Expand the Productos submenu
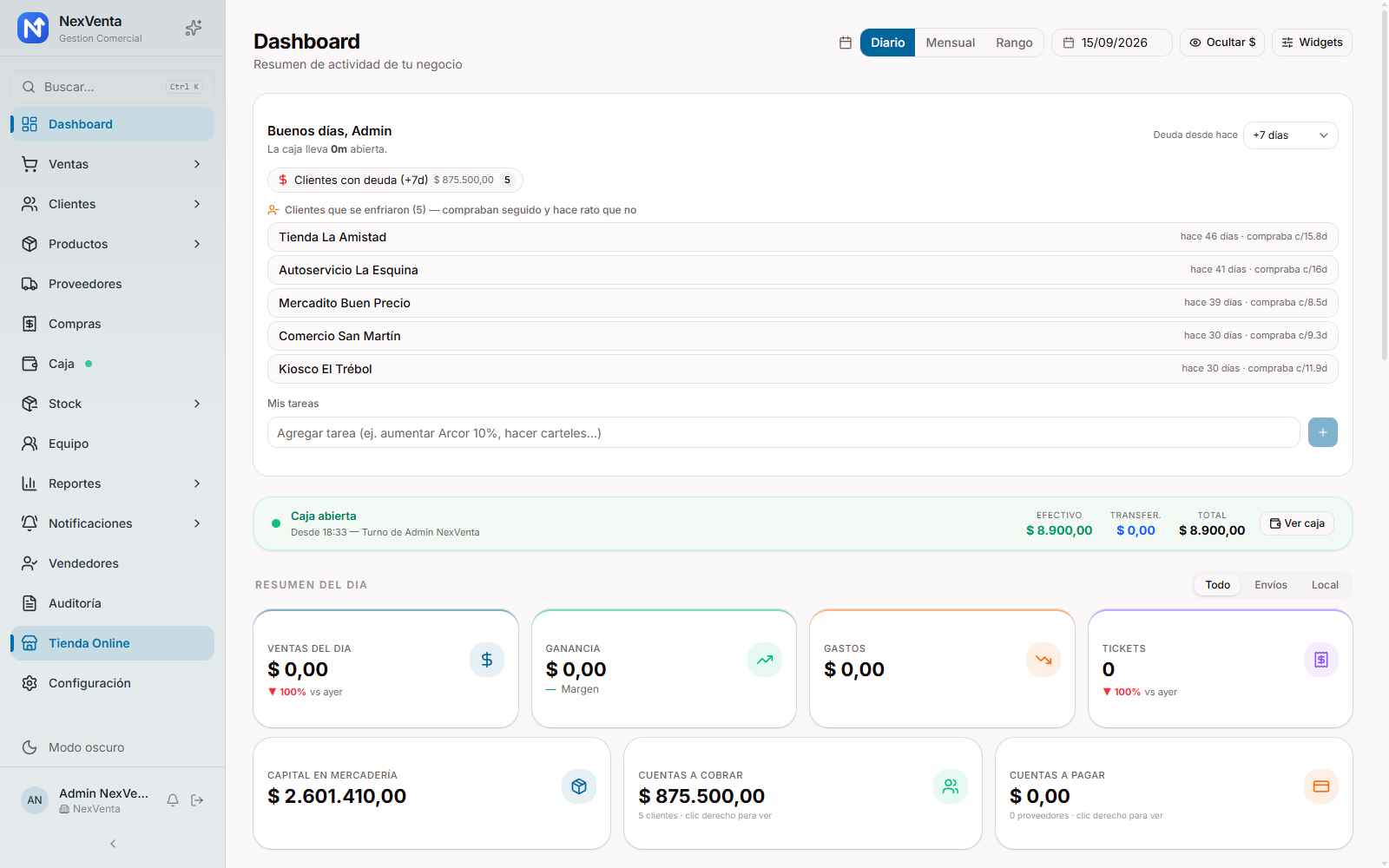This screenshot has height=868, width=1389. (197, 244)
